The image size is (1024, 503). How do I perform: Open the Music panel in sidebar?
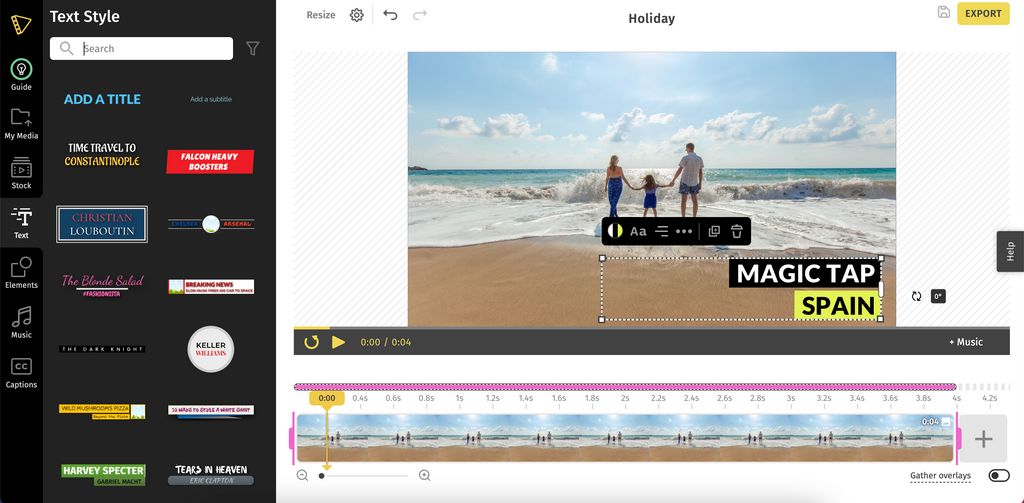tap(21, 322)
